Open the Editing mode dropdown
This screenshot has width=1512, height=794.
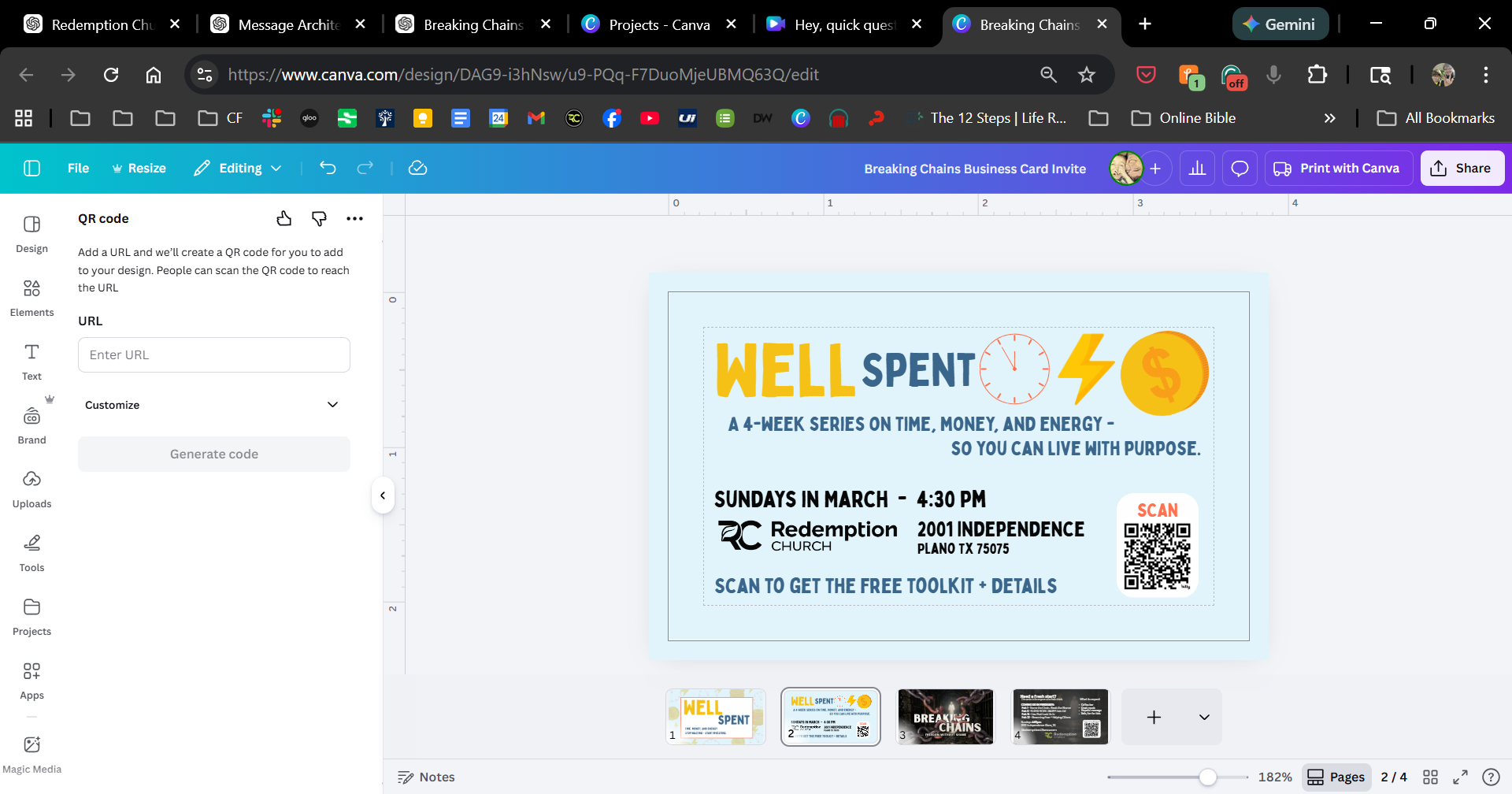point(238,169)
